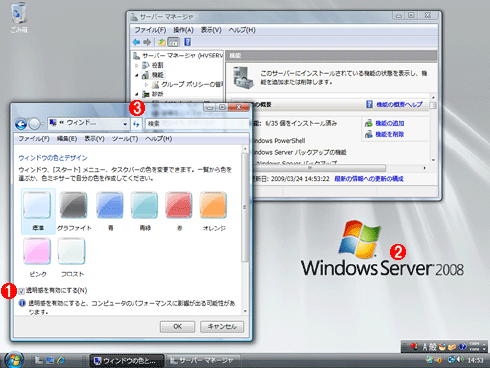This screenshot has width=490, height=368.
Task: Open 編集(E) menu in the color window
Action: coord(67,139)
